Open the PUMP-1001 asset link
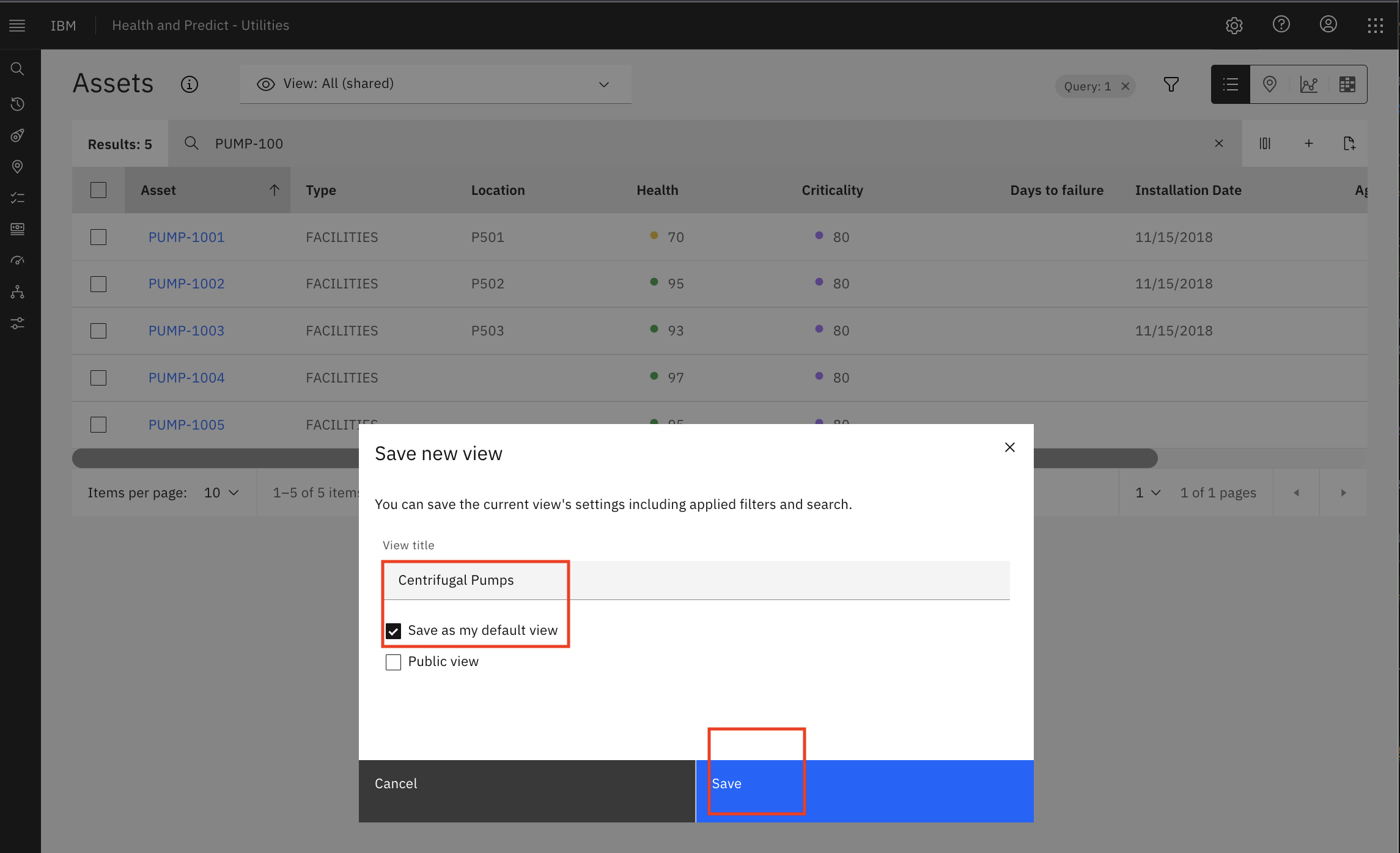This screenshot has height=853, width=1400. pyautogui.click(x=186, y=237)
